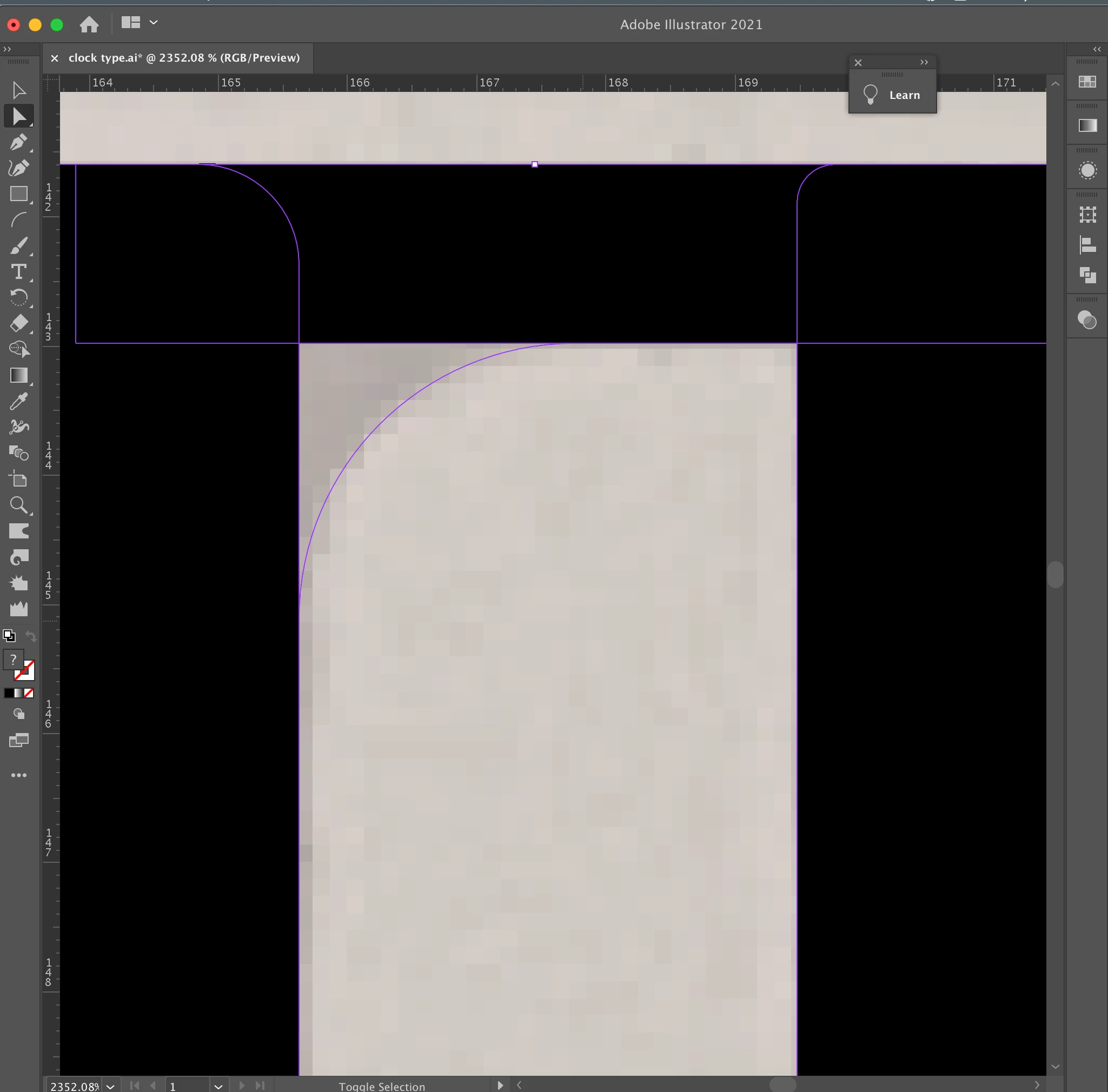This screenshot has width=1108, height=1092.
Task: Expand the artboard number dropdown
Action: 218,1086
